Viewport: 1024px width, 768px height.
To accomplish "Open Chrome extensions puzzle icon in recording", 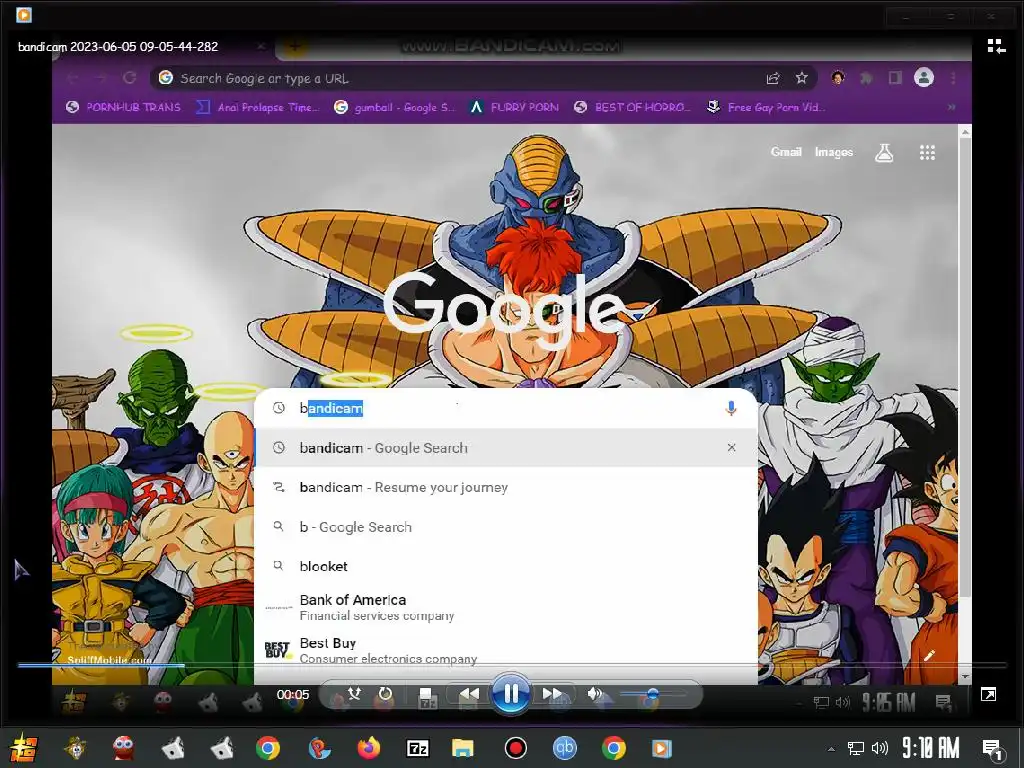I will 866,78.
